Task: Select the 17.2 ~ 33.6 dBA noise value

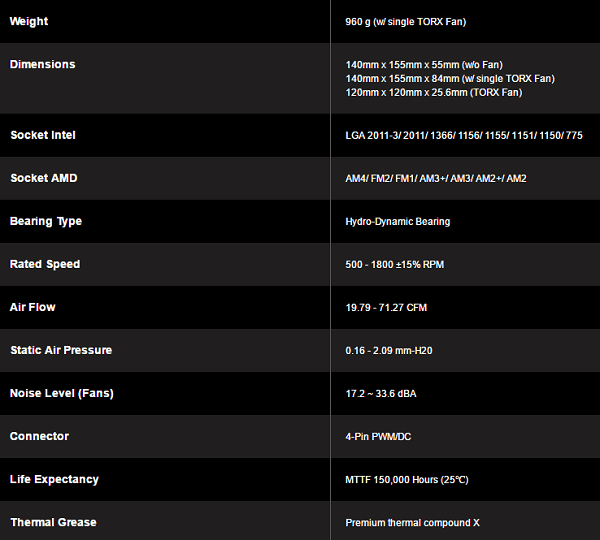Action: (380, 393)
